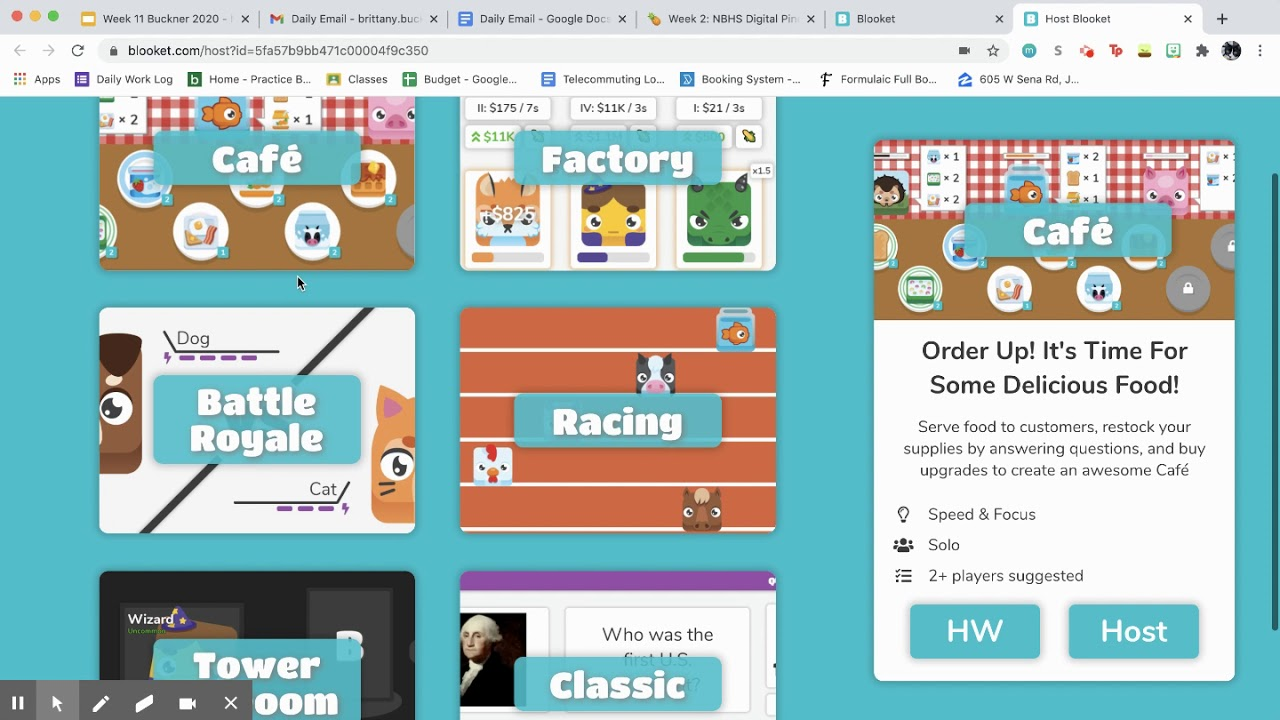Open the Budget - Google... bookmark
Screen dimensions: 1280x720
(x=460, y=79)
